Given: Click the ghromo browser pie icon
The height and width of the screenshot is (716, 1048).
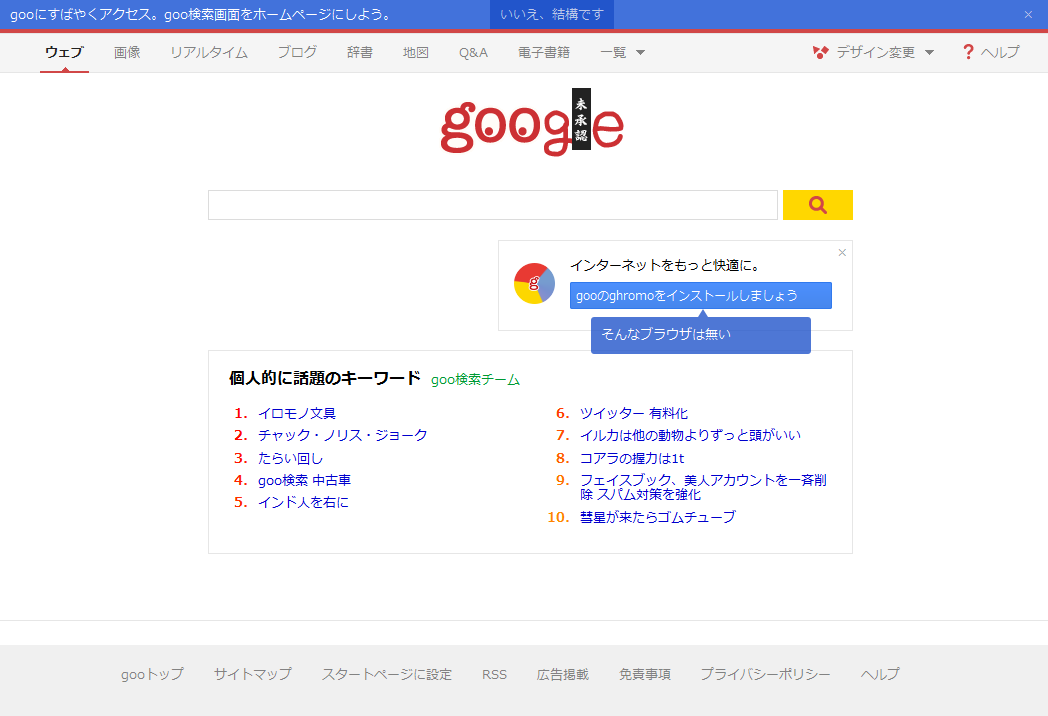Looking at the screenshot, I should (534, 284).
